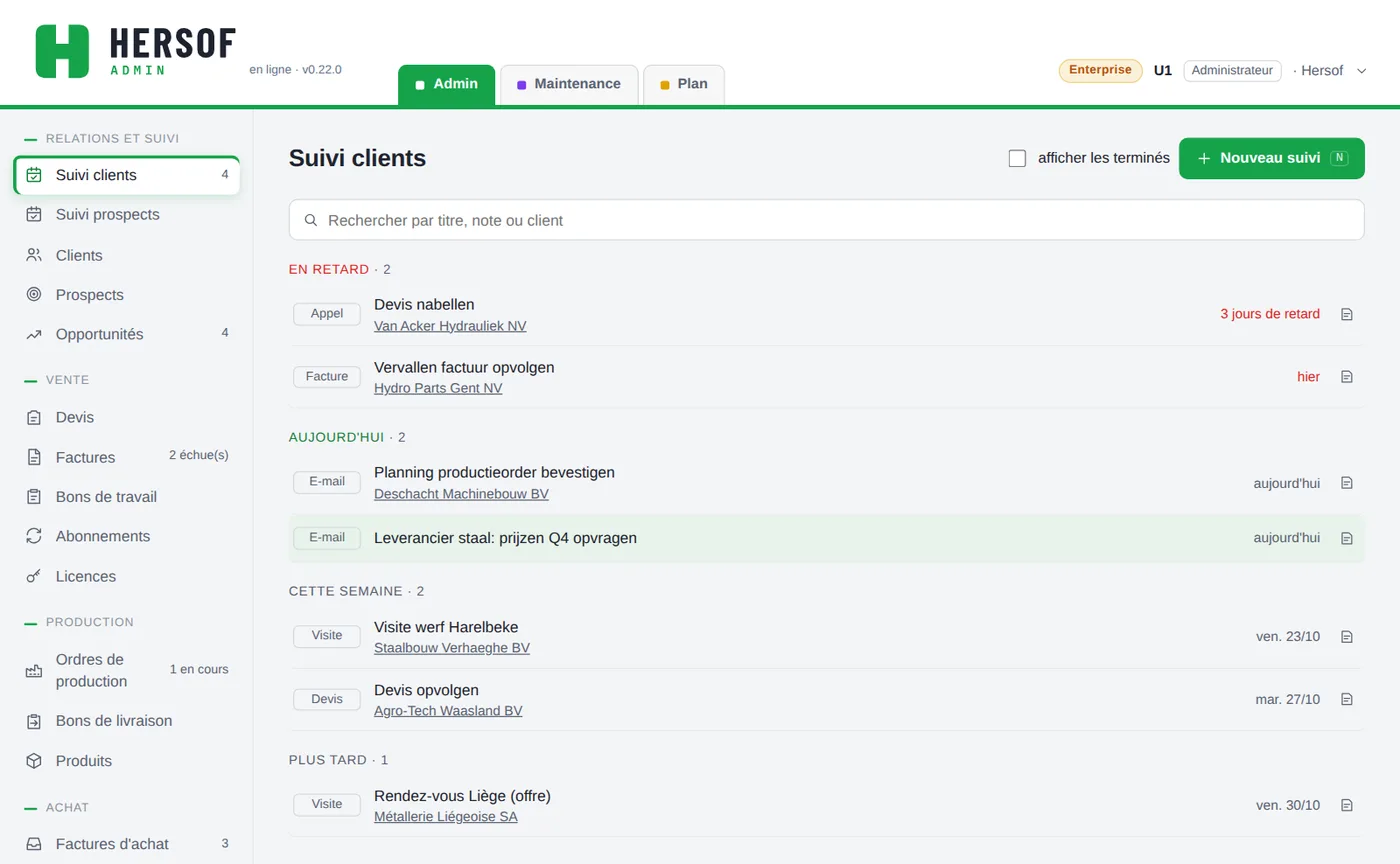Open Van Acker Hydrauliek NV client link

[450, 326]
